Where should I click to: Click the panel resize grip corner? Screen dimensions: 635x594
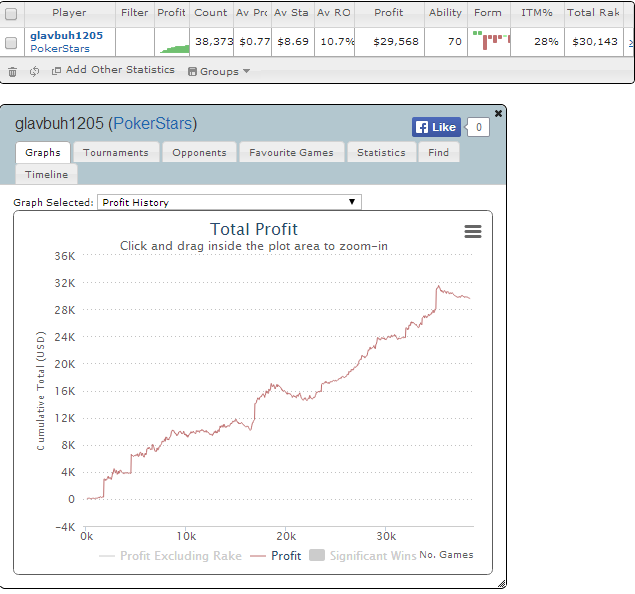coord(502,583)
